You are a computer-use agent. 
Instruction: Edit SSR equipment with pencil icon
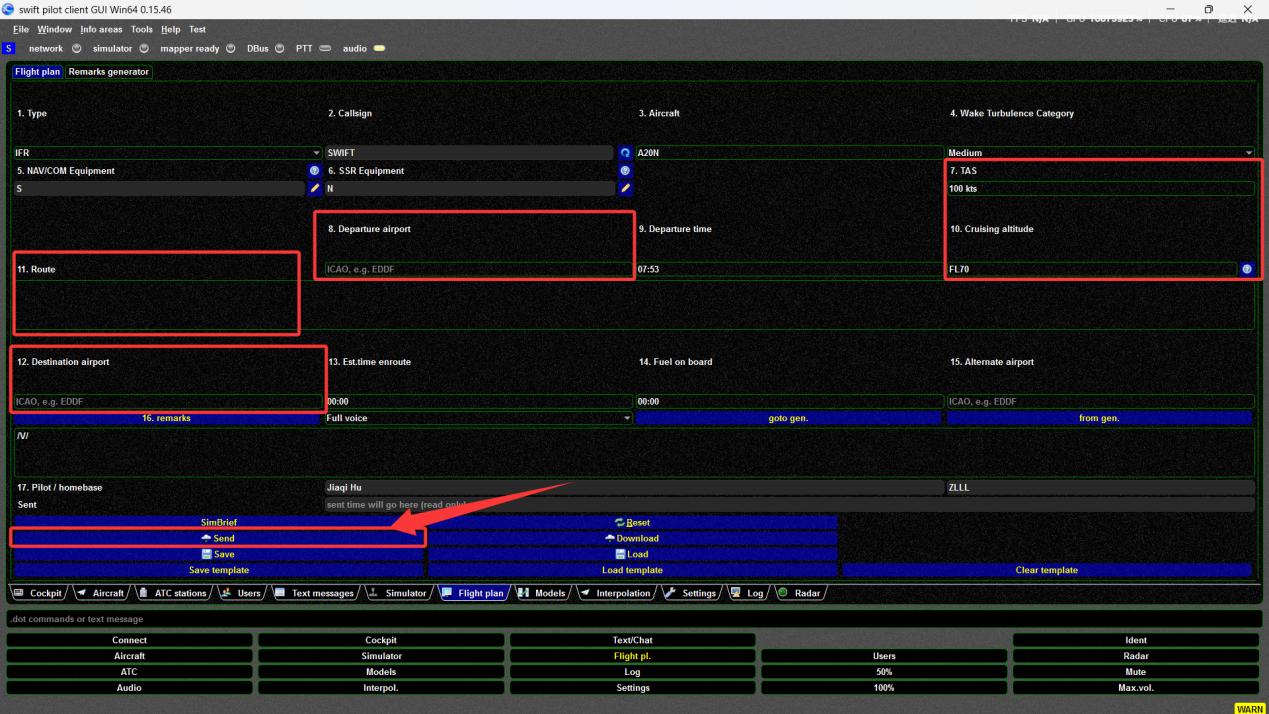(x=626, y=188)
